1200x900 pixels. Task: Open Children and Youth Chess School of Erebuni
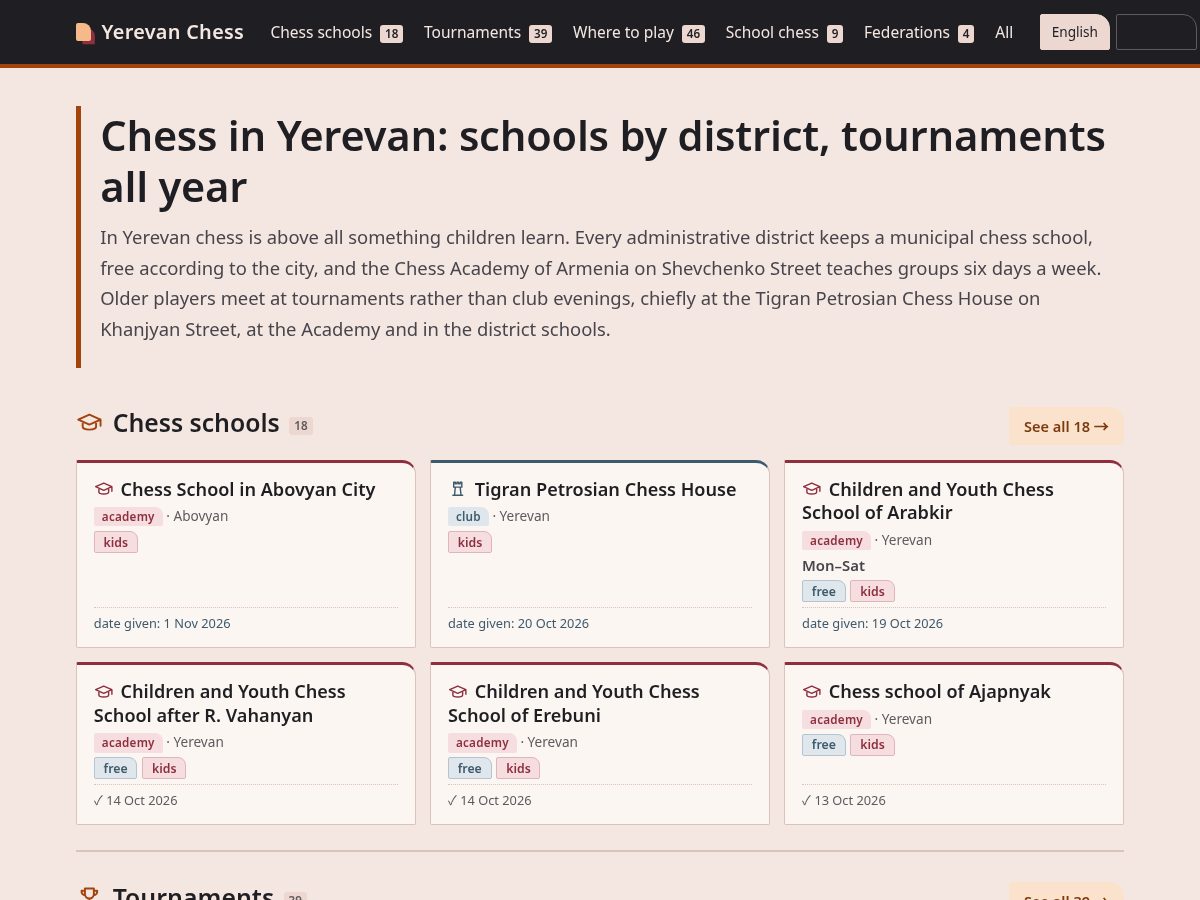(x=574, y=703)
